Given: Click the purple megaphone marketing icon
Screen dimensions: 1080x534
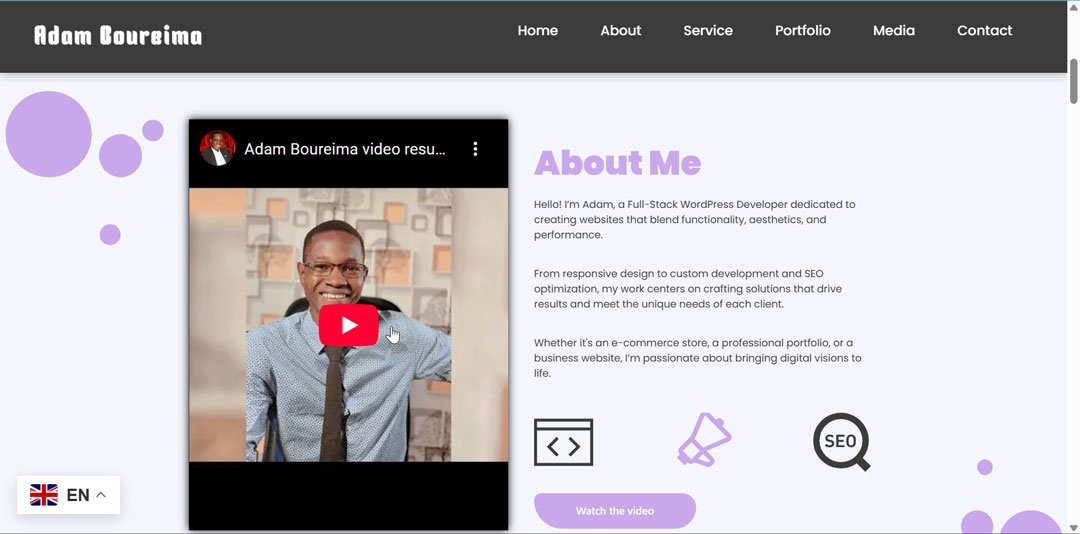Looking at the screenshot, I should pos(703,440).
